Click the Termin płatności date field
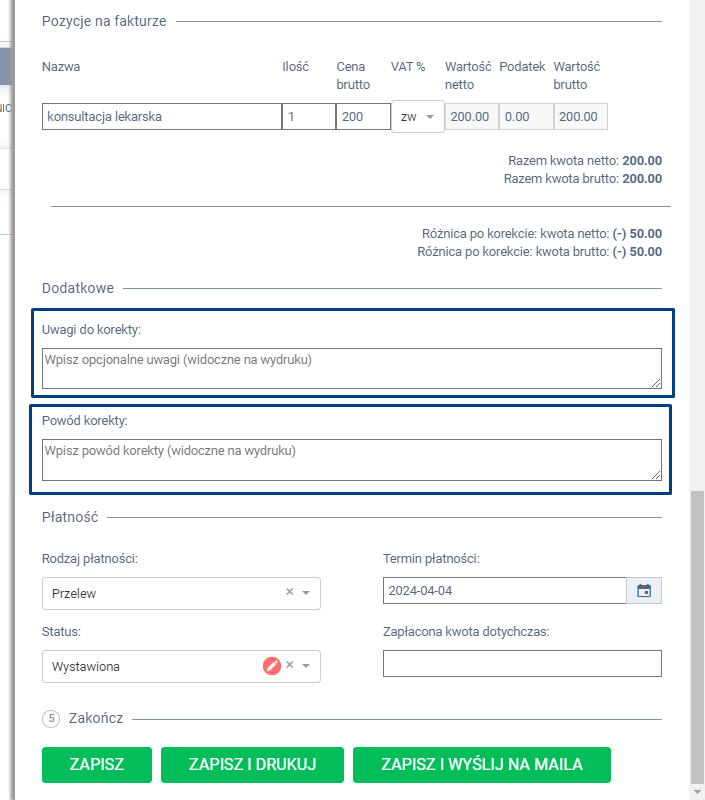705x800 pixels. coord(504,591)
